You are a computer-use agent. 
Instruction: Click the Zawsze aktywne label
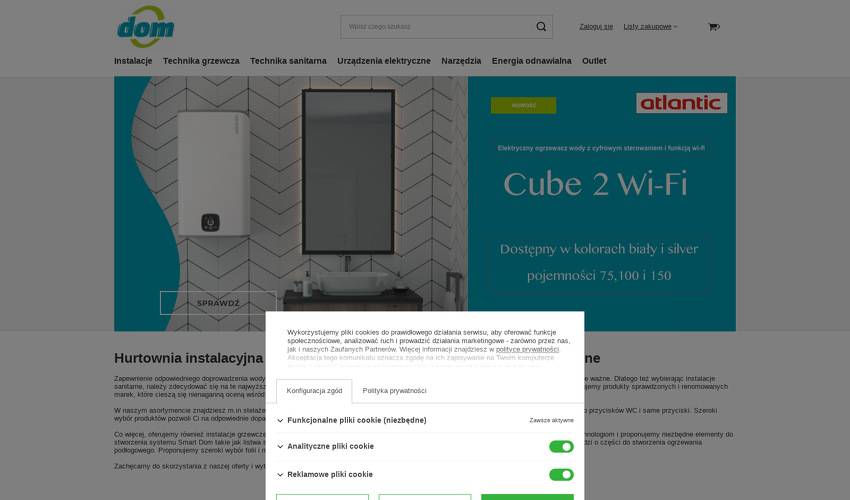click(551, 420)
